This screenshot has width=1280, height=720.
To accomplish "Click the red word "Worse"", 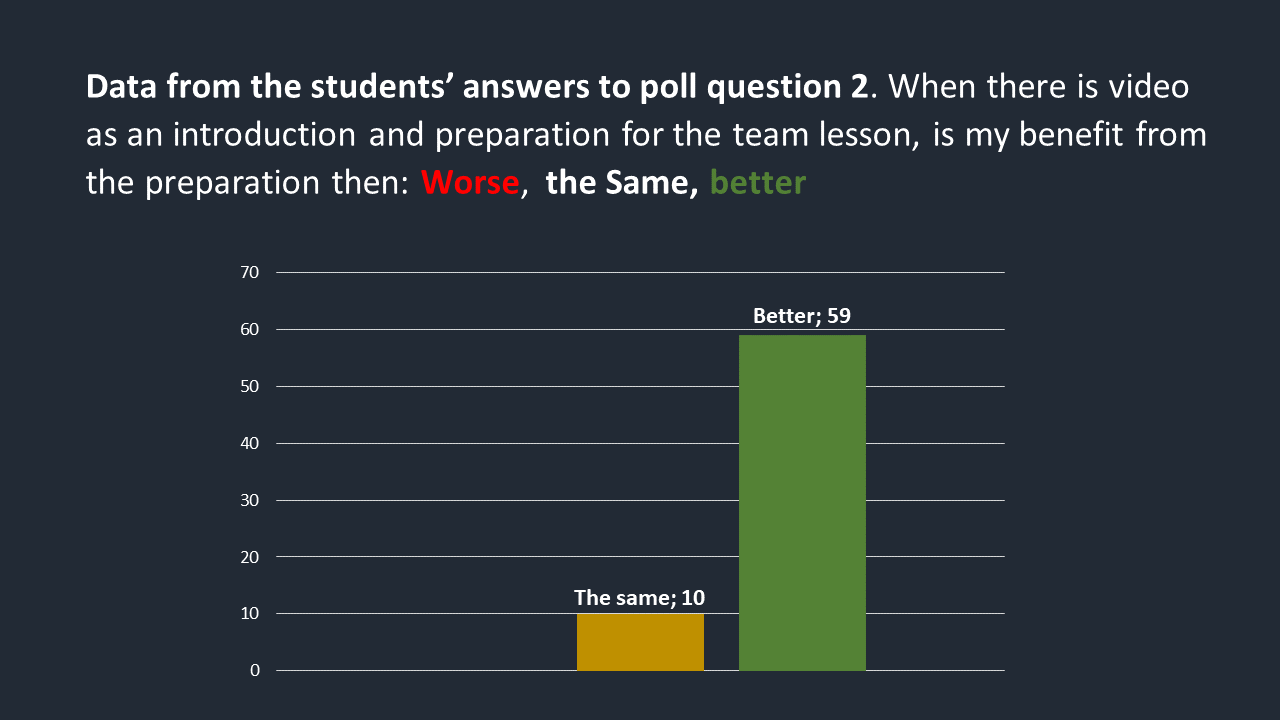I will (470, 183).
